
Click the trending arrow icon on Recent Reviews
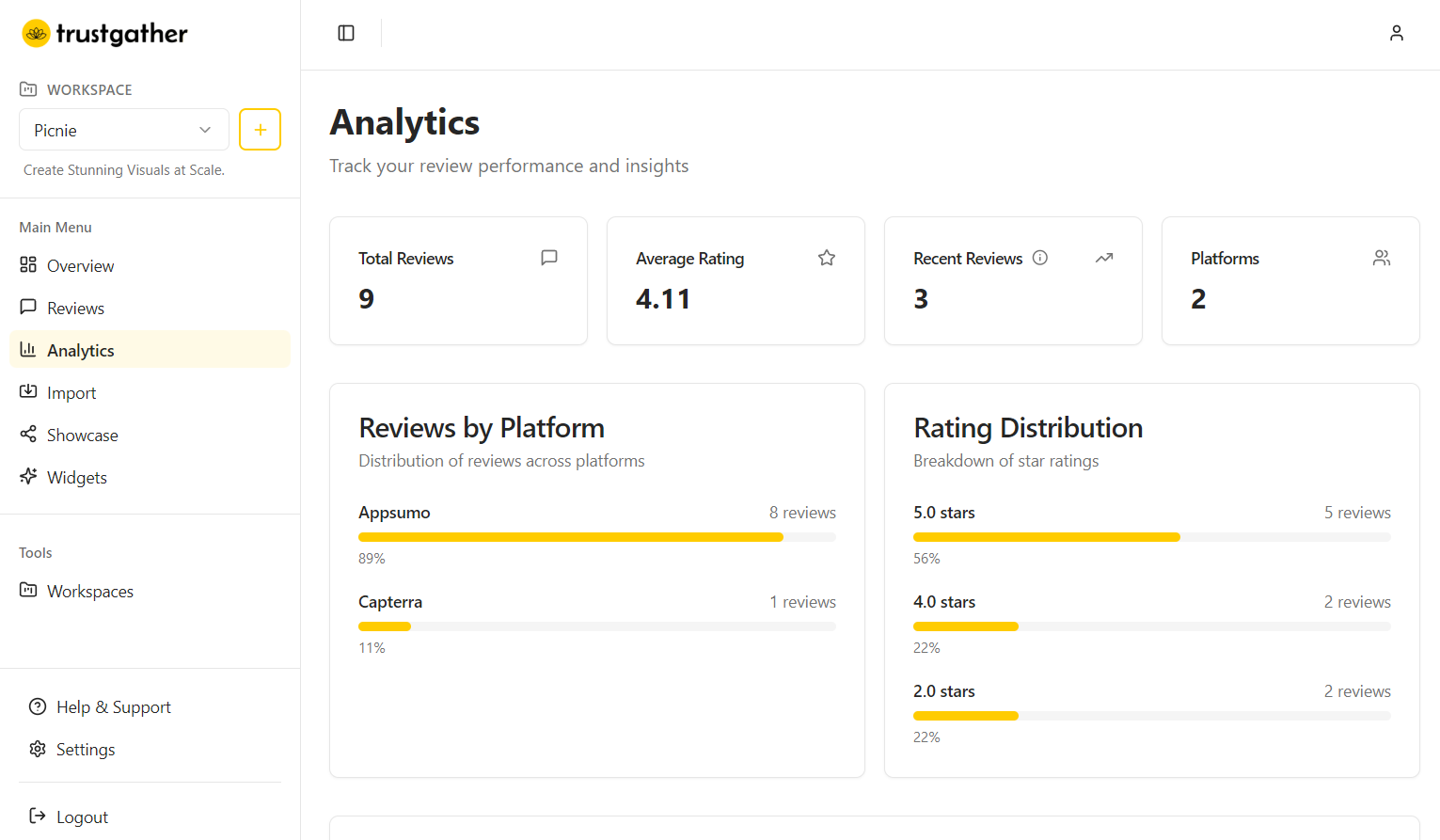1103,258
